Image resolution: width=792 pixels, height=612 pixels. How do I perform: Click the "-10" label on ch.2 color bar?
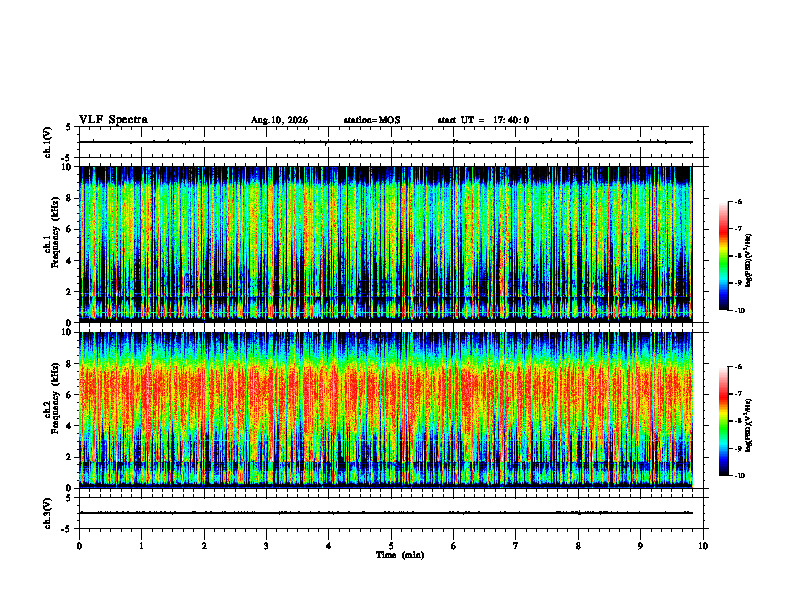click(x=740, y=476)
